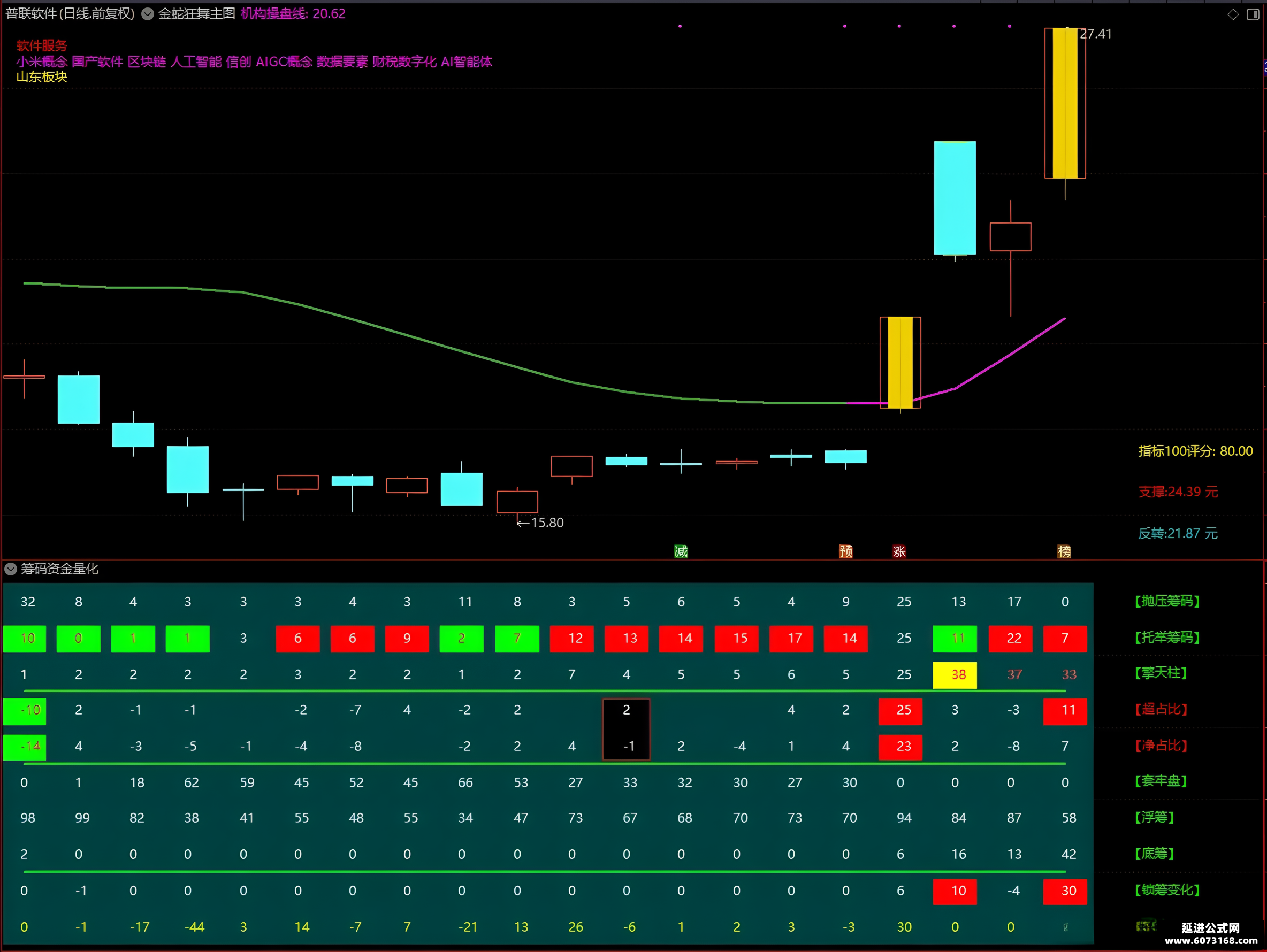Toggle the side panel layout icon
The width and height of the screenshot is (1267, 952).
1253,14
